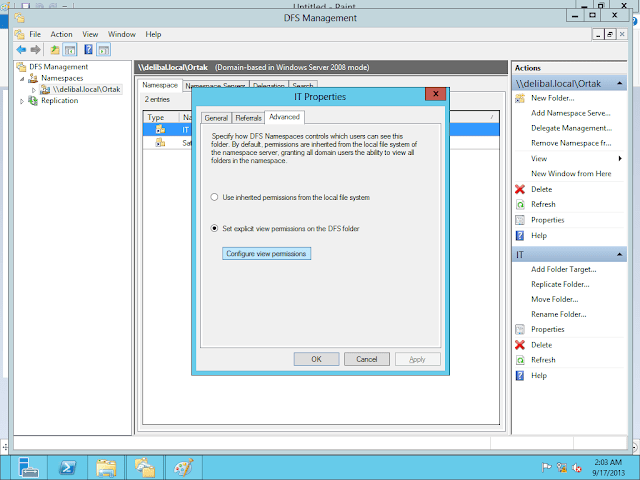Open Server Manager from the taskbar
640x480 pixels.
tap(28, 467)
